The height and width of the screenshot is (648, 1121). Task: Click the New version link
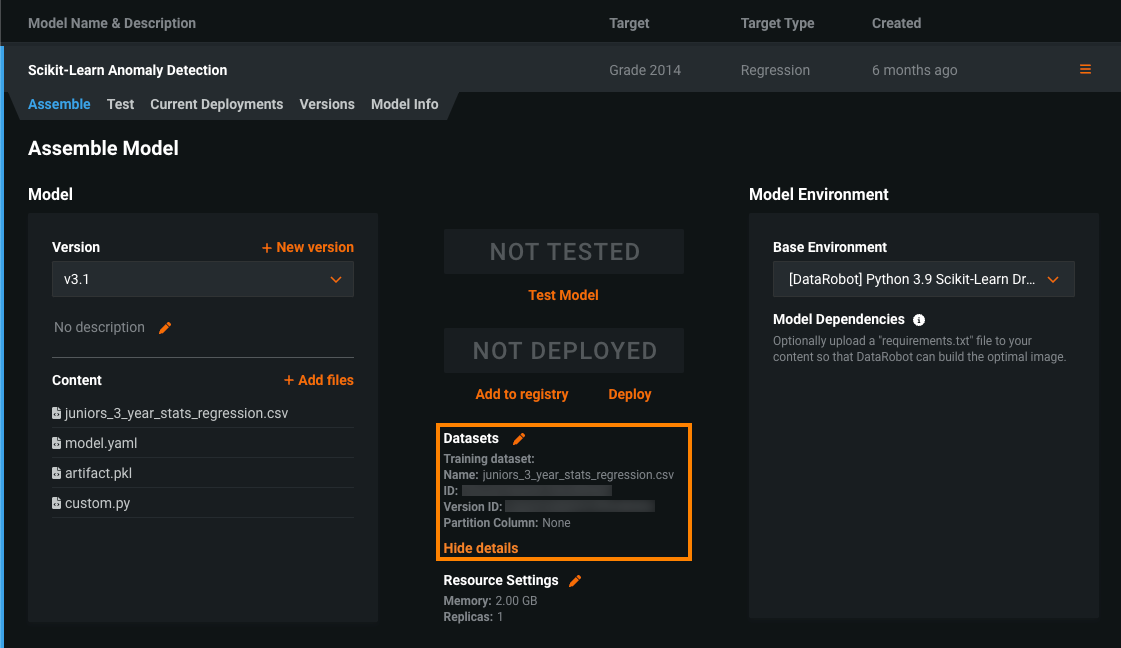pyautogui.click(x=308, y=247)
